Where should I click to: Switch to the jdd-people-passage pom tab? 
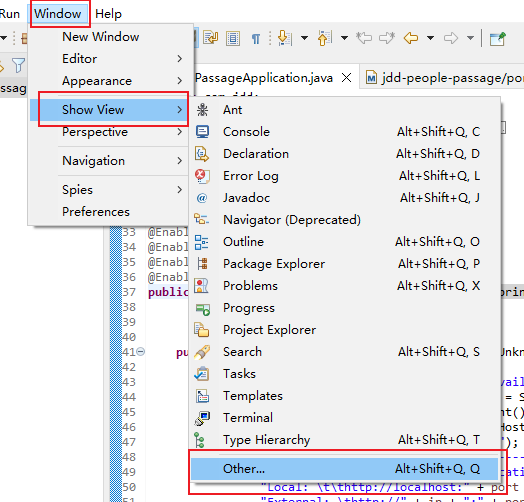pos(444,78)
